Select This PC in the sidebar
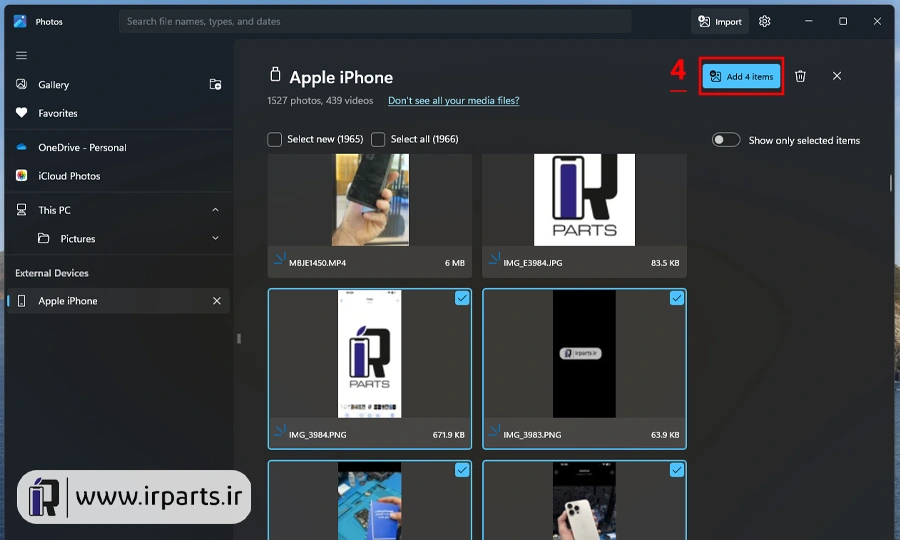 (x=55, y=210)
